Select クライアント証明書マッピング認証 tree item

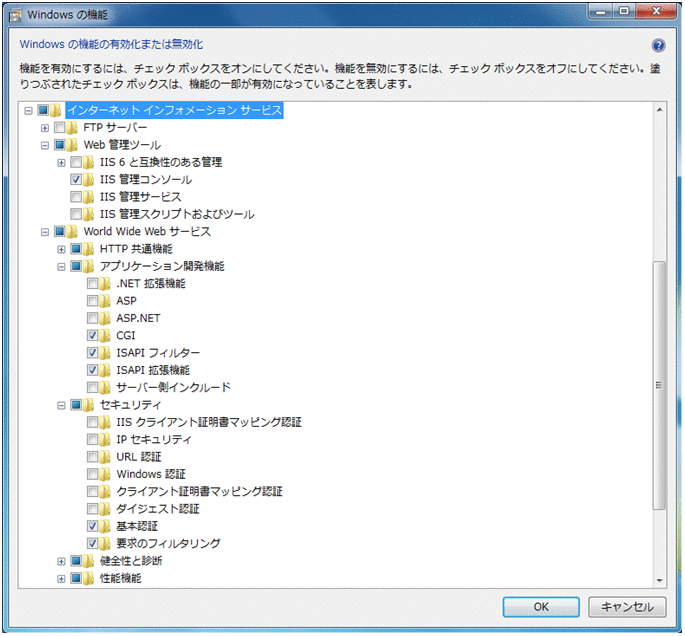[199, 491]
